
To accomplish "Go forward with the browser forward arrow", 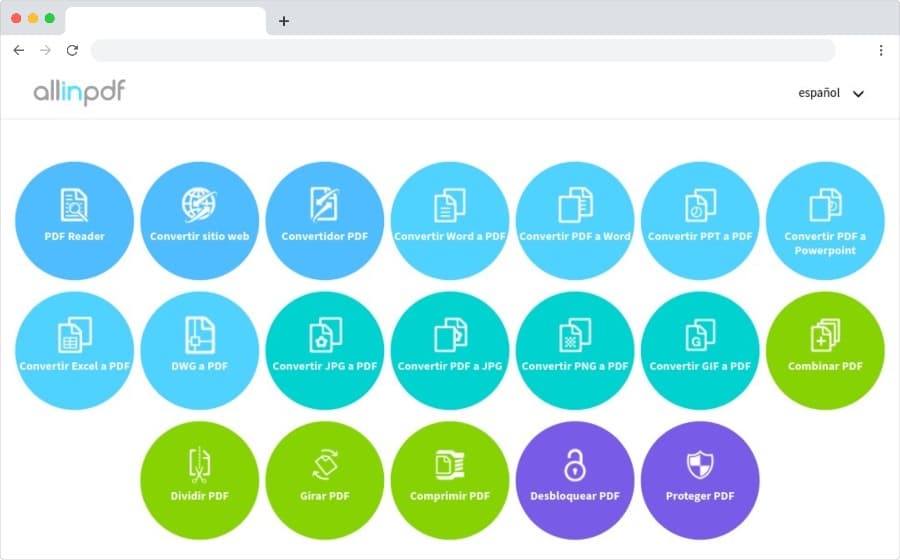I will pos(45,50).
